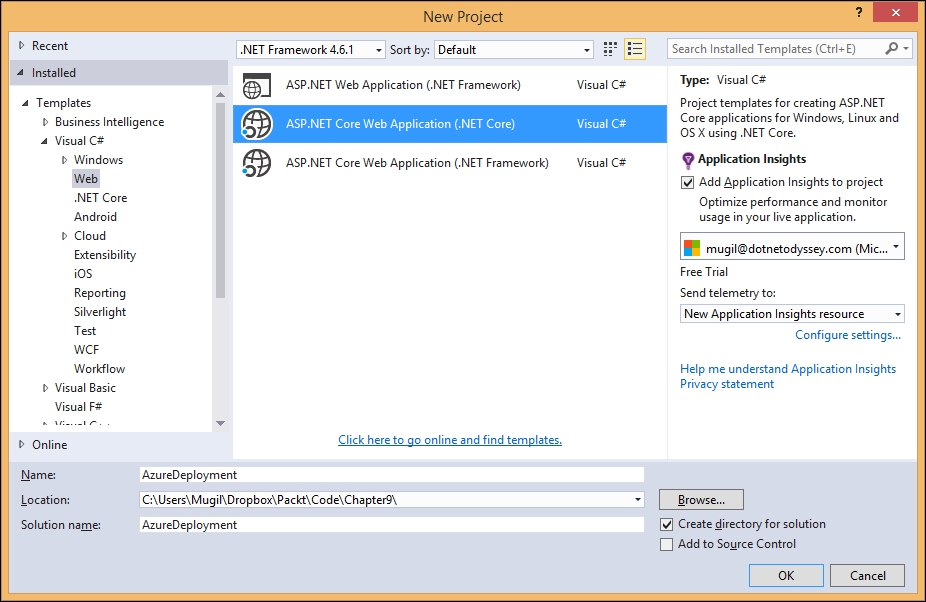Screen dimensions: 926x602
Task: Select the iOS category
Action: 83,274
